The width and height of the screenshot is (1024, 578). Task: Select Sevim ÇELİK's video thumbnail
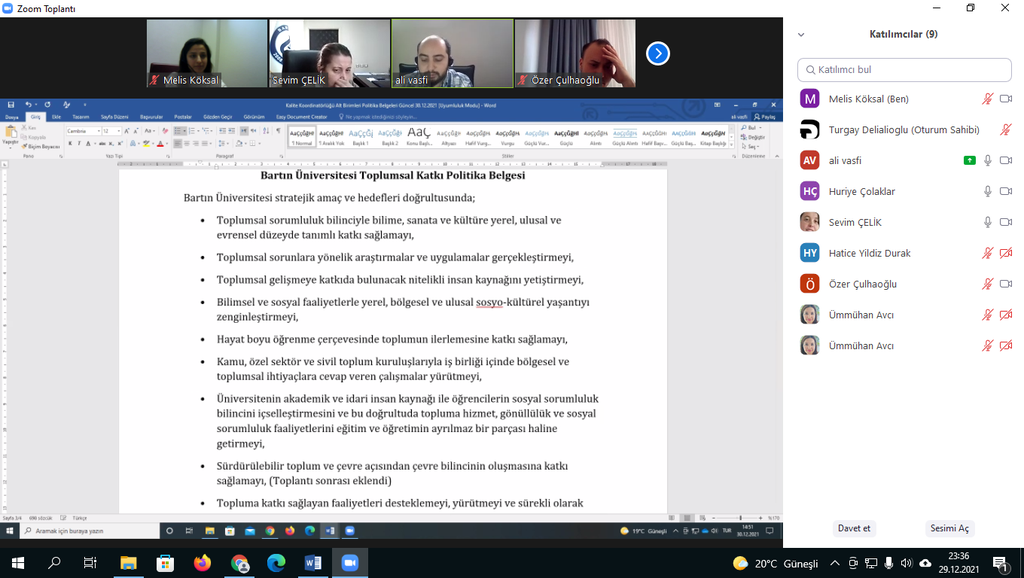click(x=329, y=53)
